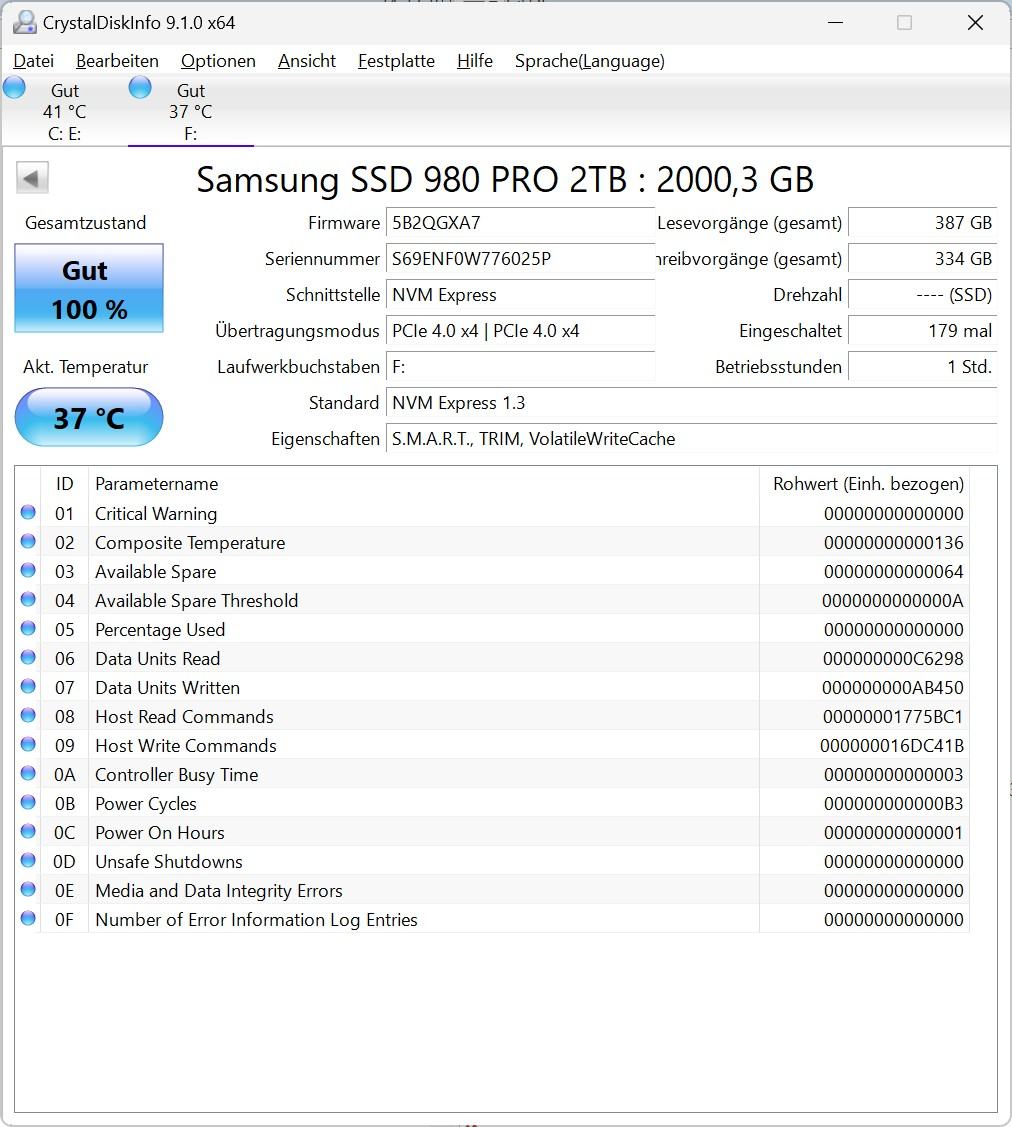Click the total writes value 334 GB
This screenshot has width=1012, height=1127.
point(923,259)
